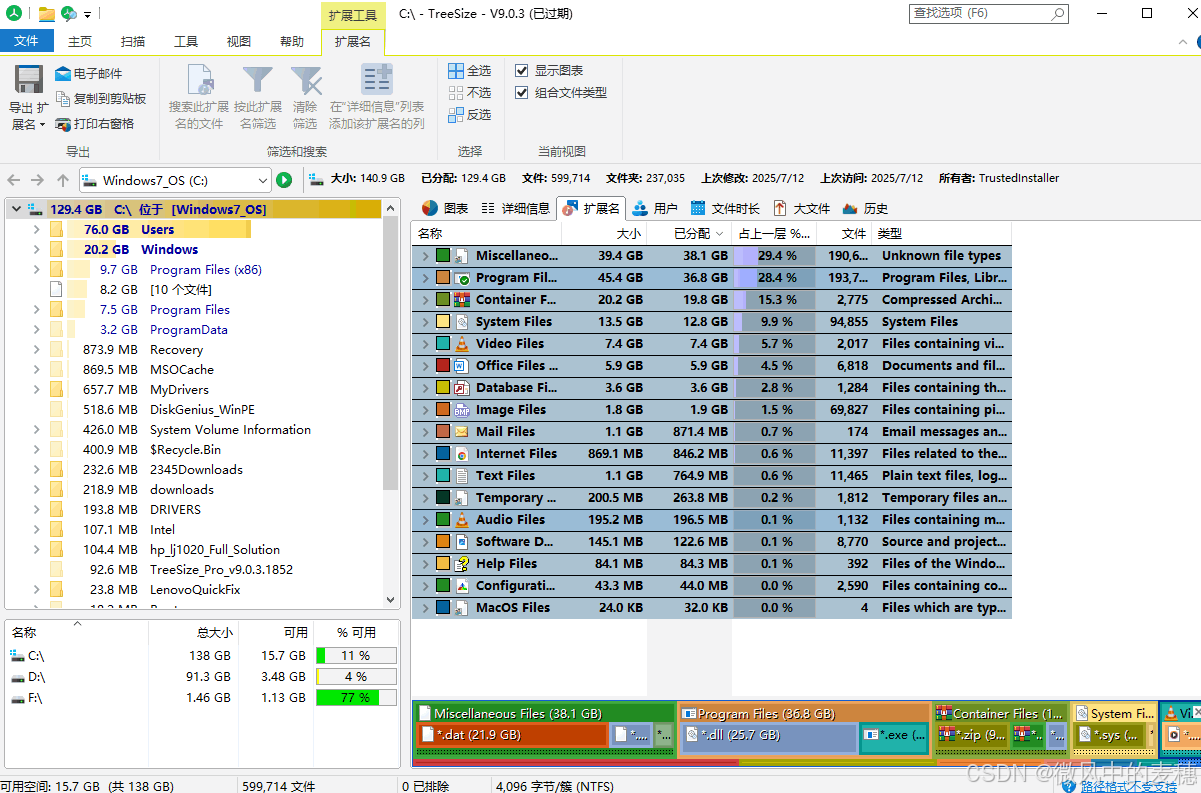Click the 清除筛选 clear filter icon
This screenshot has height=793, width=1201.
pos(305,80)
